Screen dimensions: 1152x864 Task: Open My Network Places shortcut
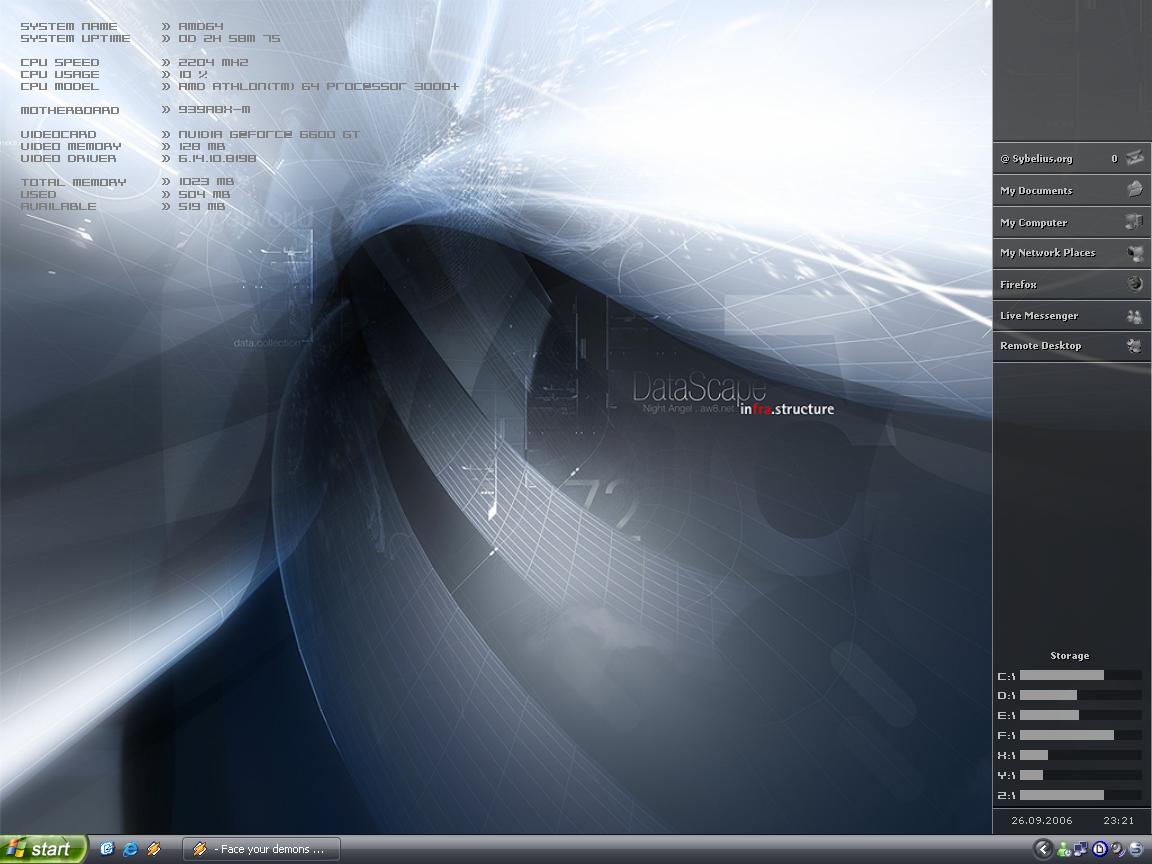tap(1047, 253)
